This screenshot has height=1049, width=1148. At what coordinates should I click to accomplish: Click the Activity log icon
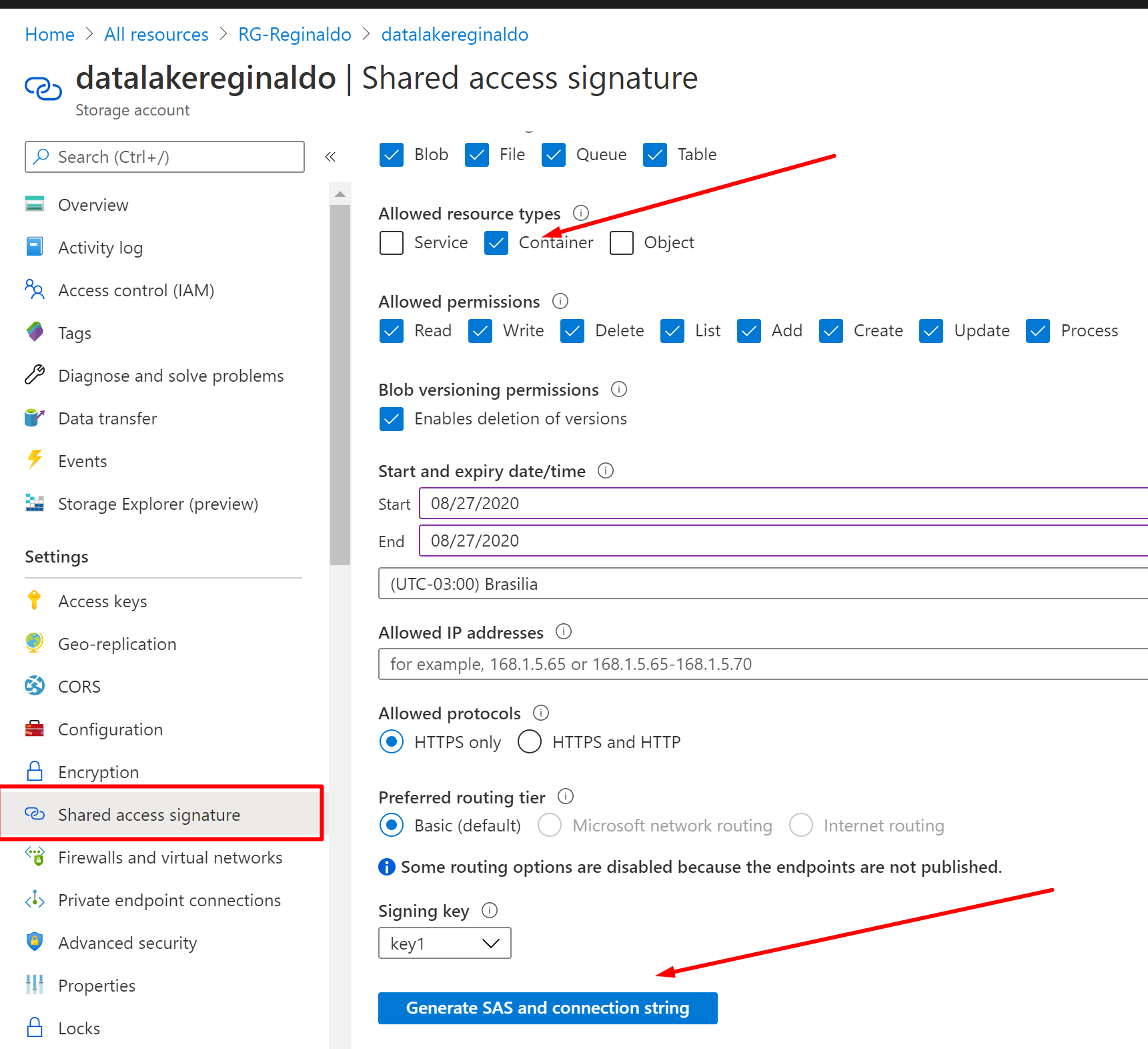35,247
